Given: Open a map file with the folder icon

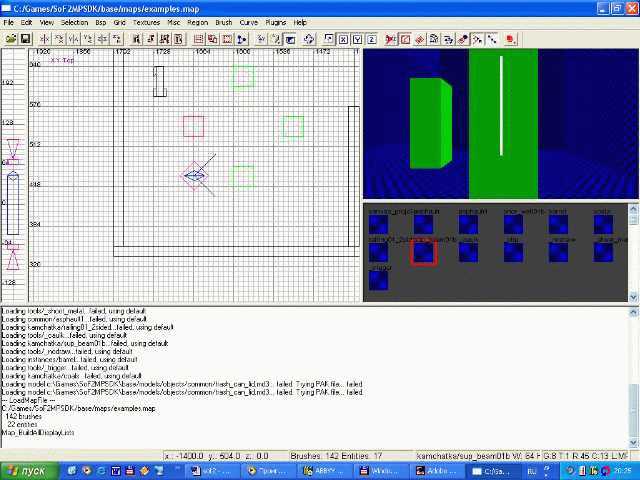Looking at the screenshot, I should tap(11, 39).
